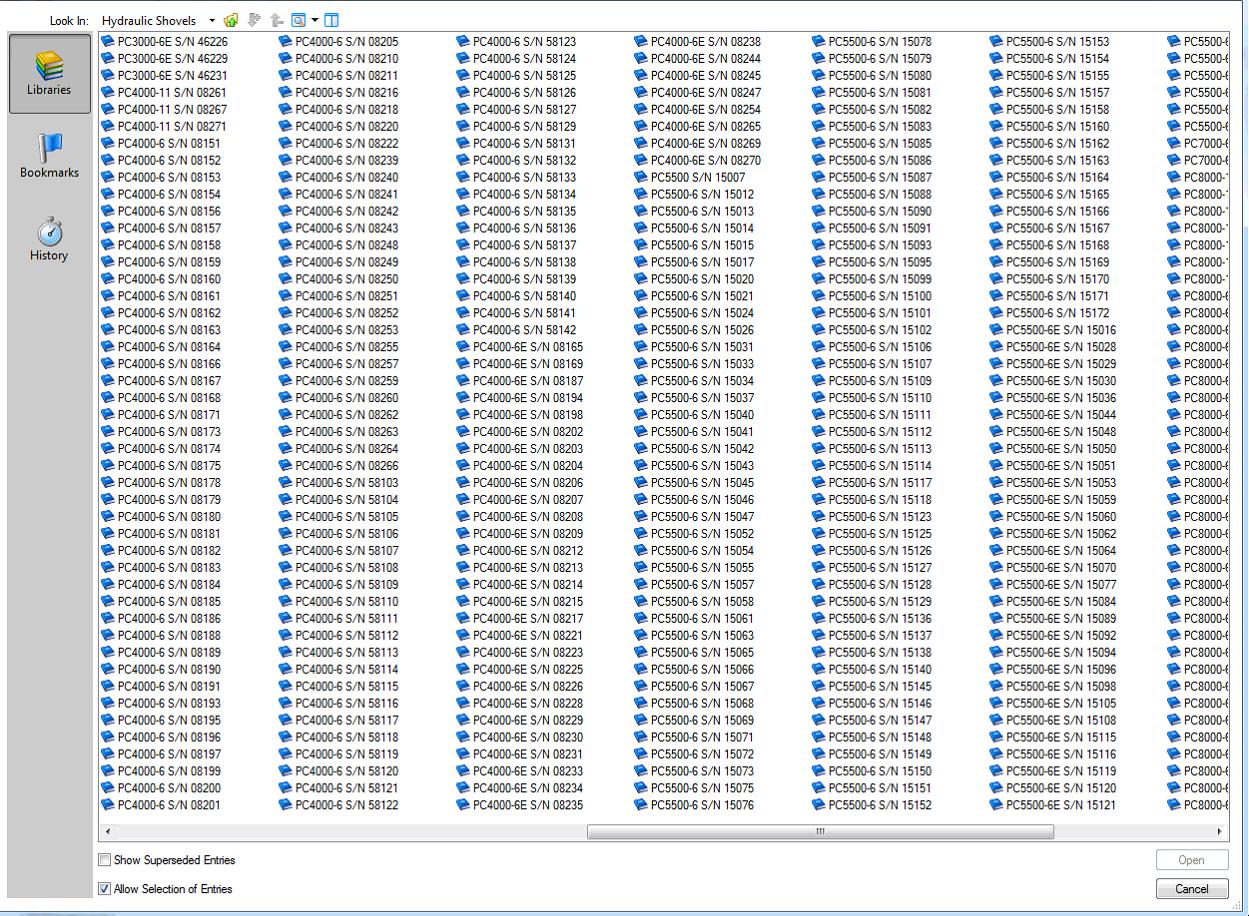The width and height of the screenshot is (1249, 916).
Task: Select entry PC3000-6E S/N 46229
Action: (165, 59)
